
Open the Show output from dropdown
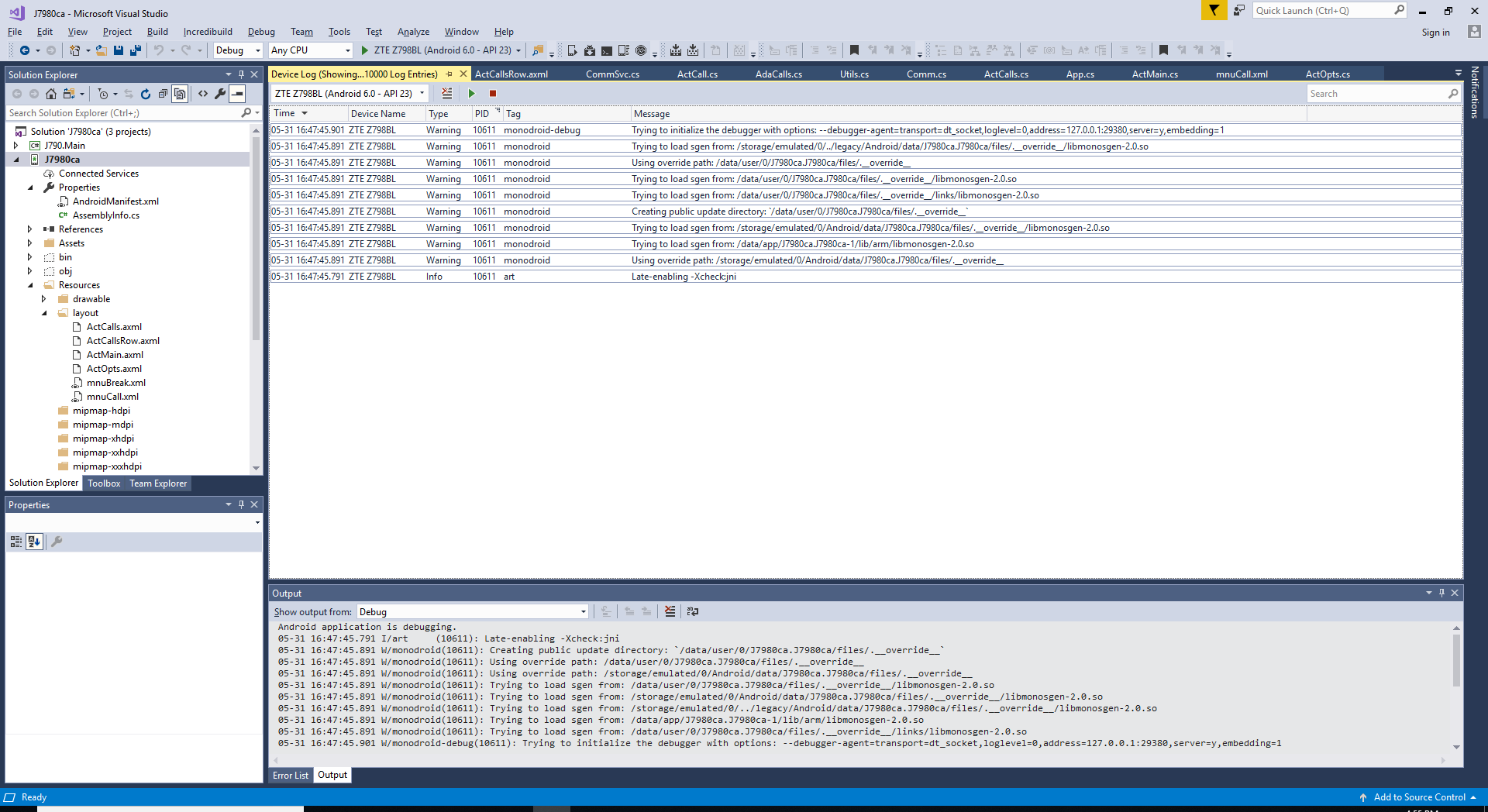[x=473, y=611]
